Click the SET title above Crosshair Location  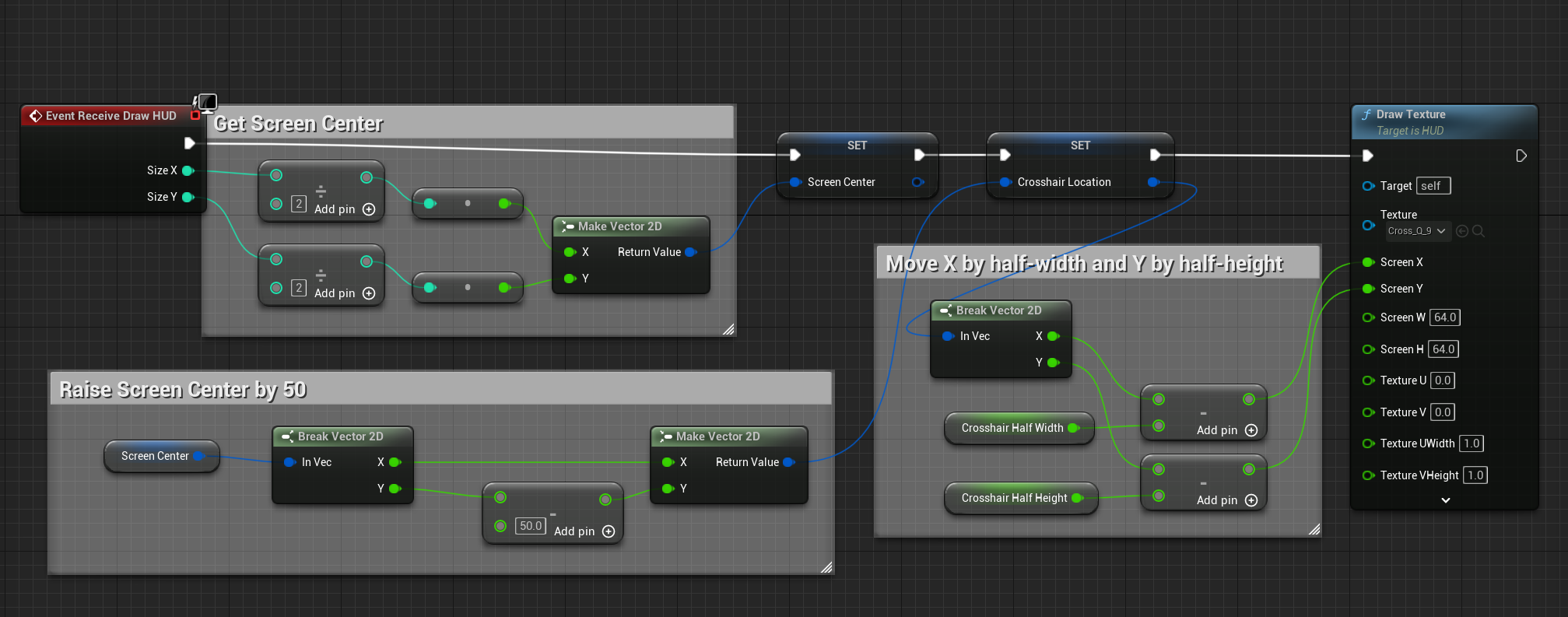[x=1080, y=145]
